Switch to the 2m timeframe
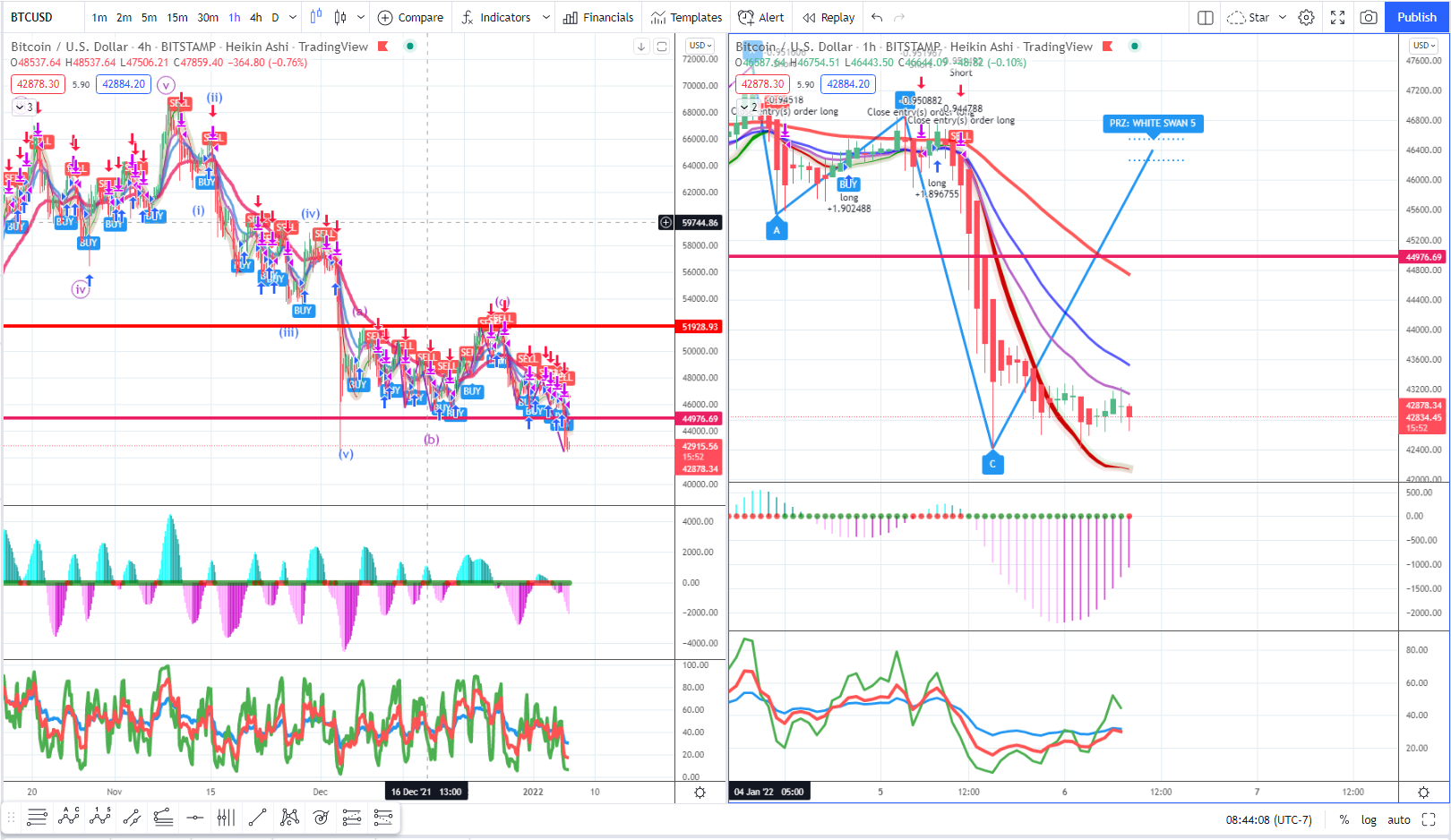 124,17
